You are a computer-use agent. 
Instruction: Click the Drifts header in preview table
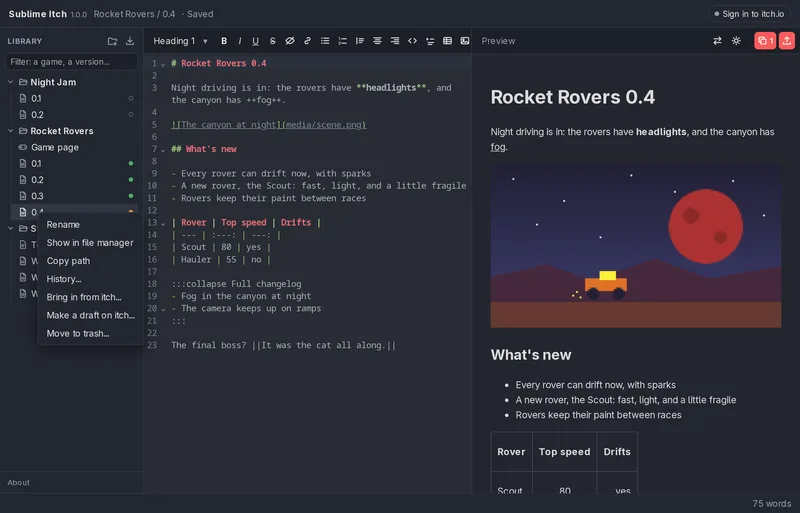(x=617, y=452)
